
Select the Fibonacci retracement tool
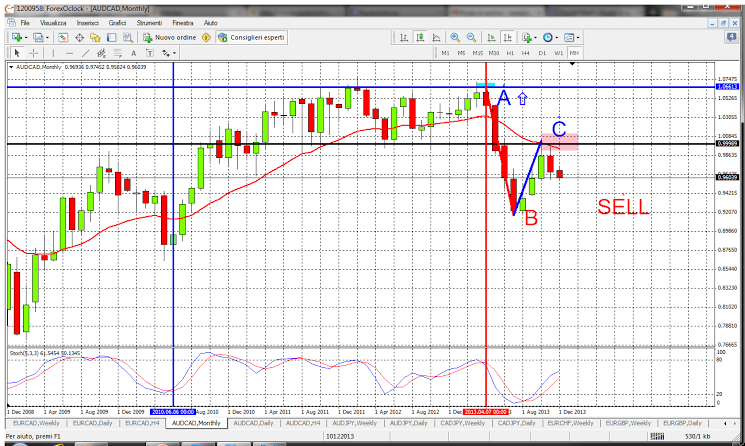coord(117,53)
